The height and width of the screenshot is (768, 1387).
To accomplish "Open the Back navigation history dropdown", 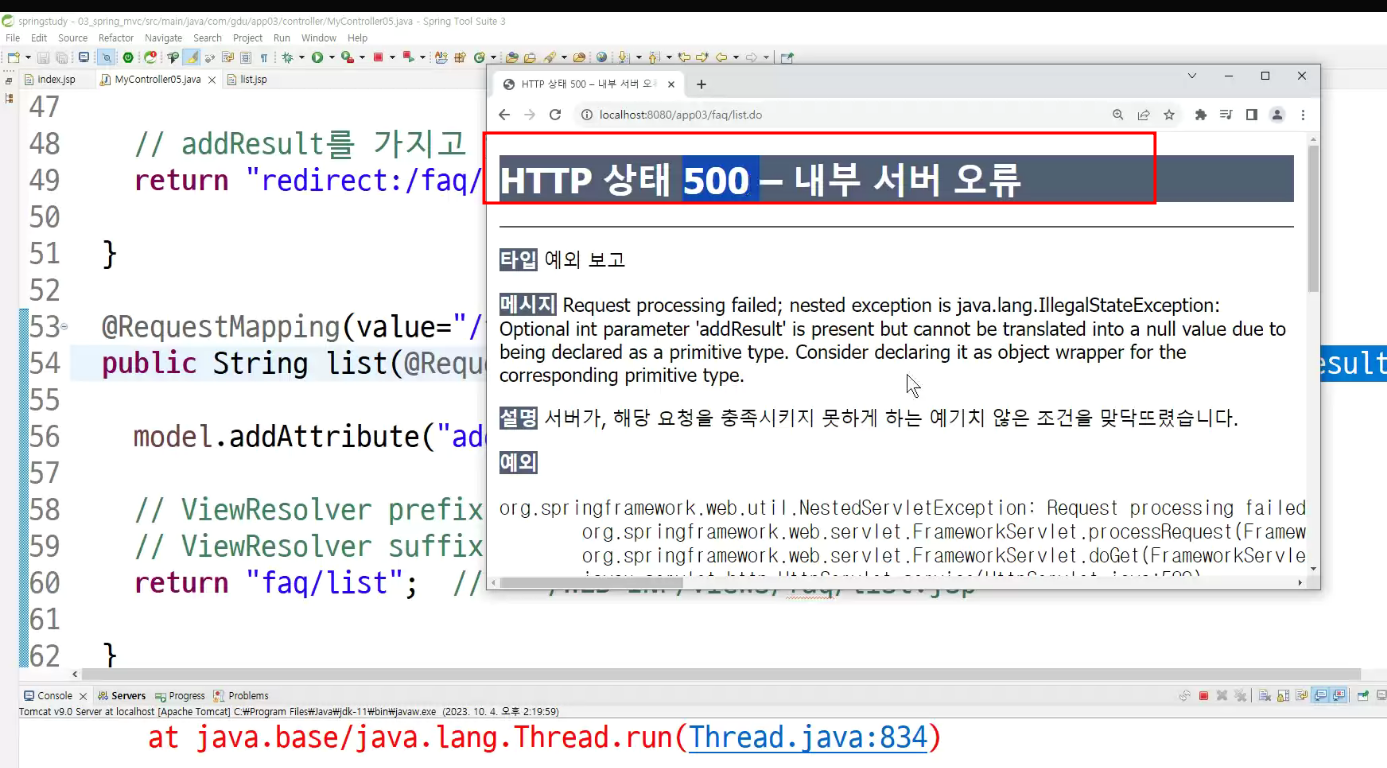I will pos(735,58).
